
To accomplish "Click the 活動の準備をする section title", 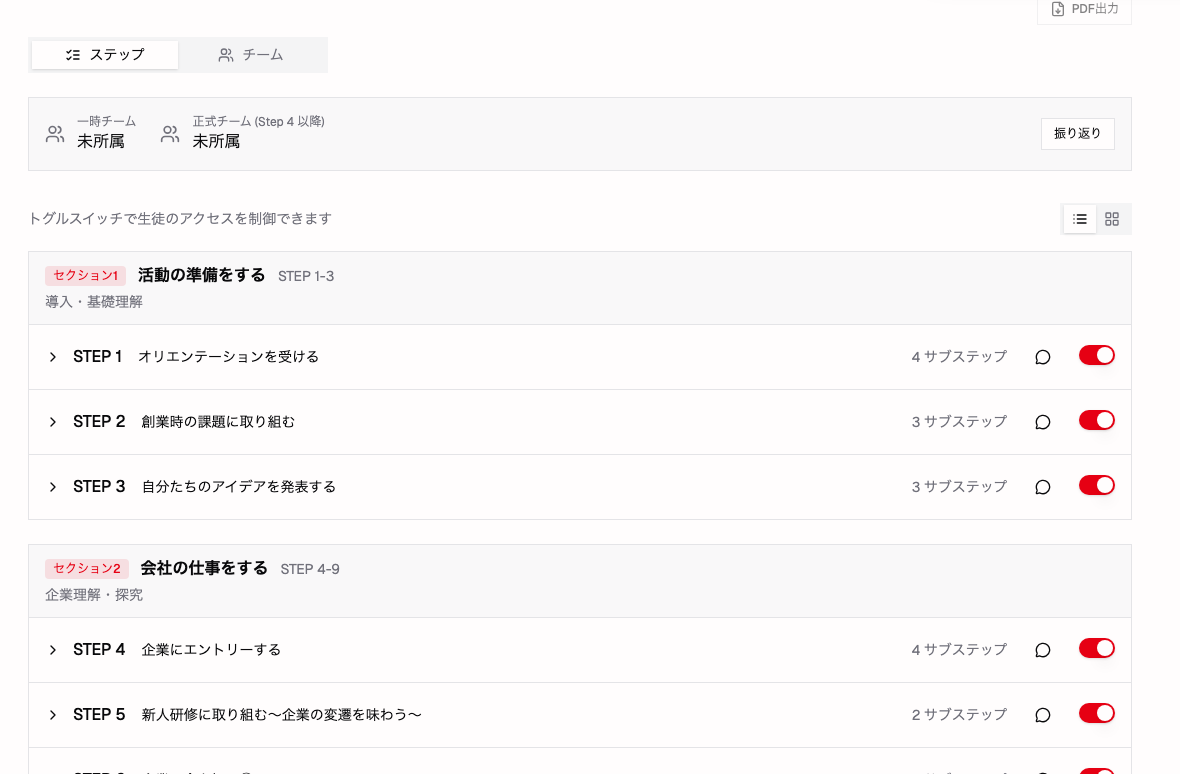I will coord(201,275).
